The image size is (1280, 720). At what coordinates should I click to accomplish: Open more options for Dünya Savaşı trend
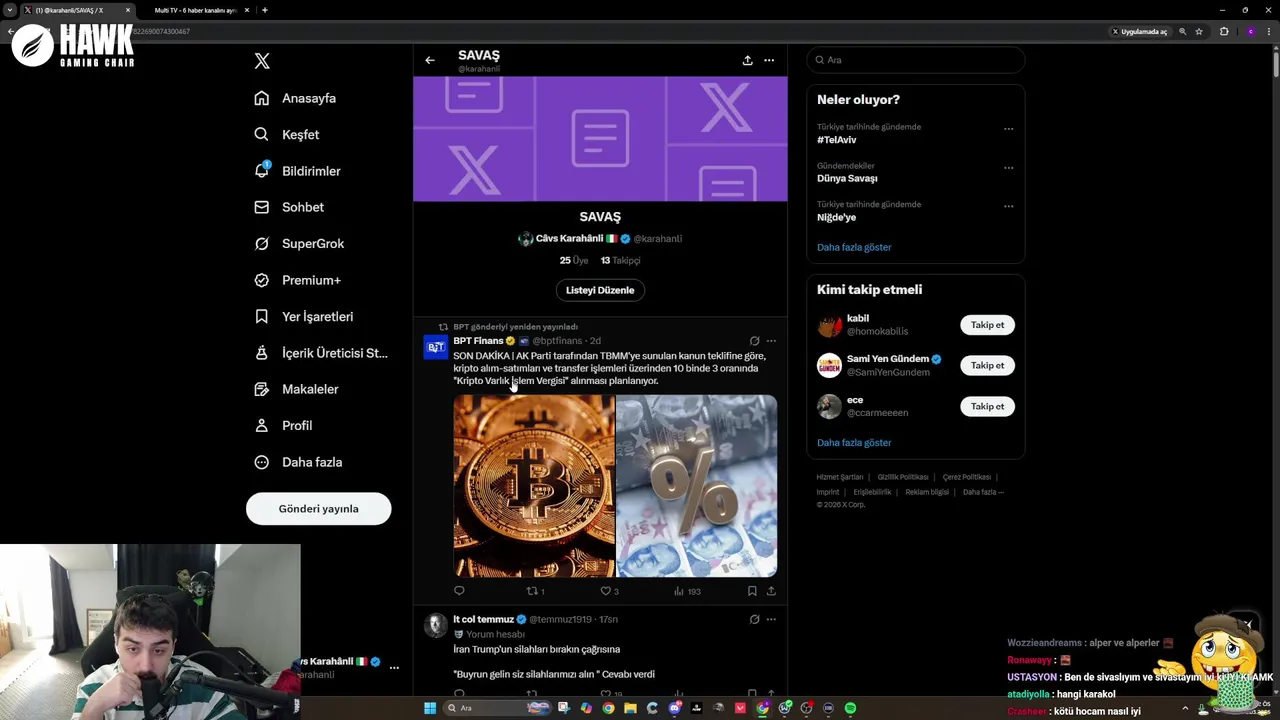(1008, 167)
